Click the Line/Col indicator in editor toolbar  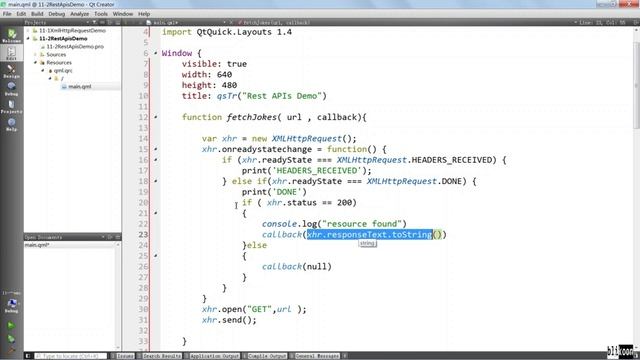[x=603, y=22]
